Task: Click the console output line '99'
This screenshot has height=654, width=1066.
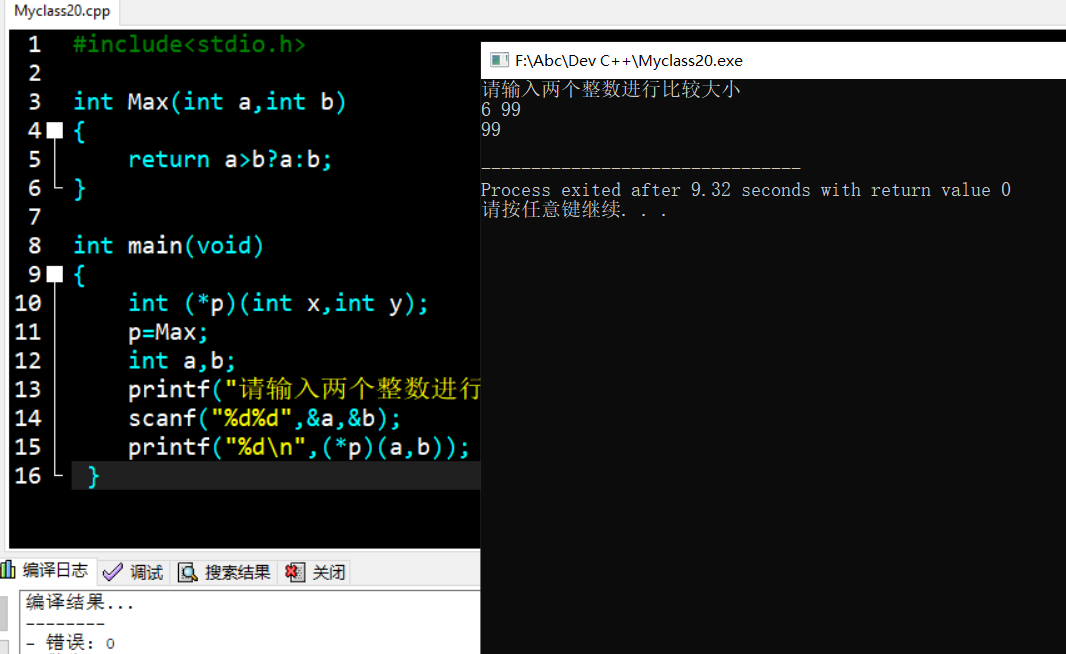Action: pos(490,130)
